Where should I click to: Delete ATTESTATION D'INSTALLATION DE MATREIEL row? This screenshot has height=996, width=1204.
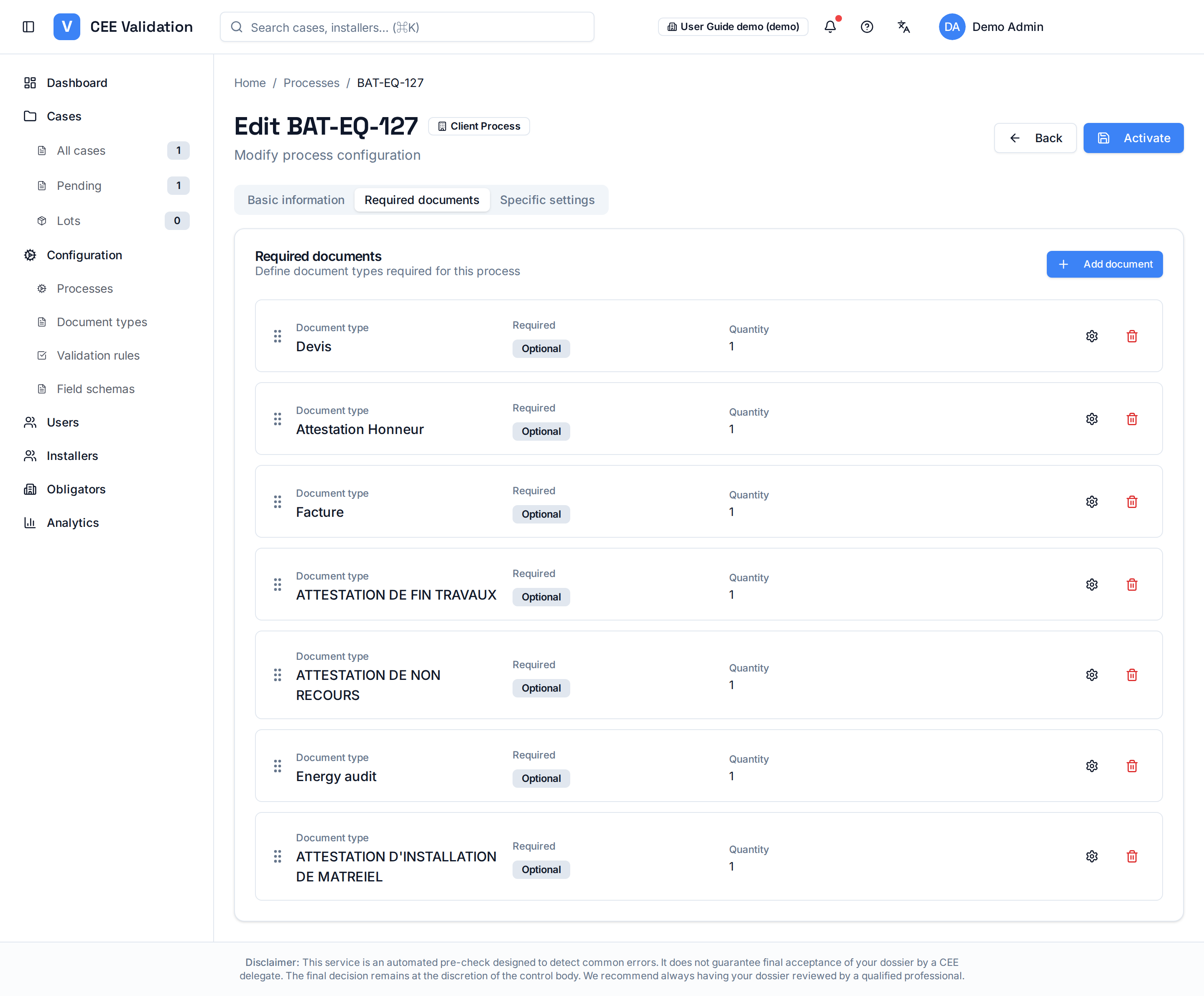click(1132, 856)
